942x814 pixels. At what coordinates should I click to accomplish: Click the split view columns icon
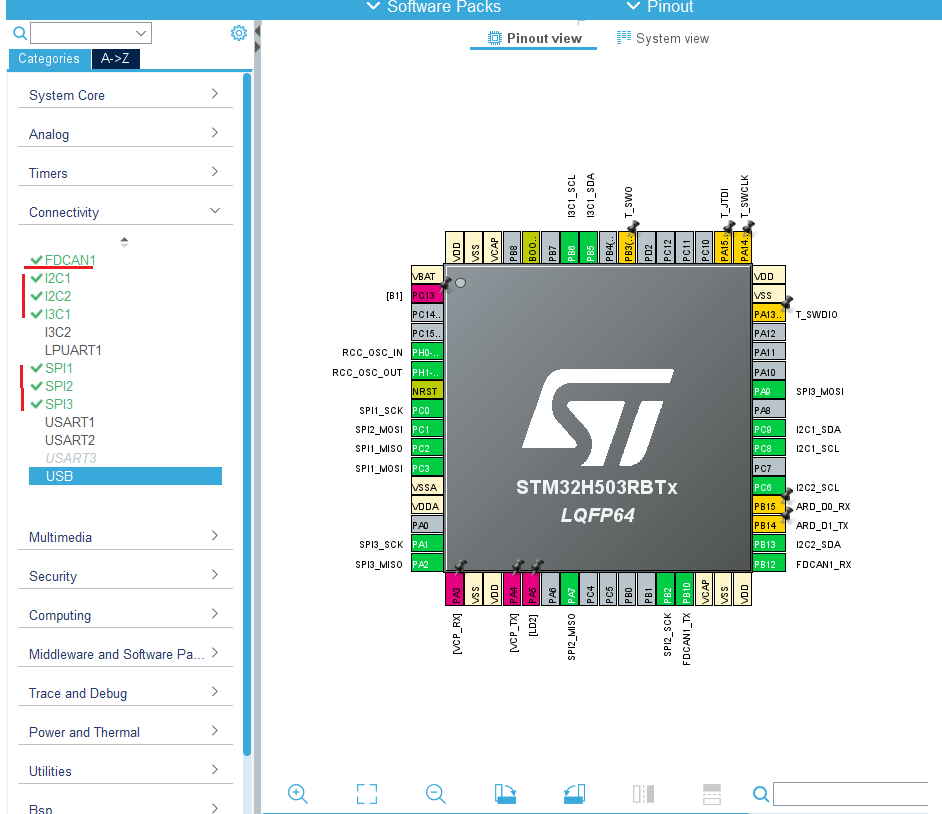point(643,794)
